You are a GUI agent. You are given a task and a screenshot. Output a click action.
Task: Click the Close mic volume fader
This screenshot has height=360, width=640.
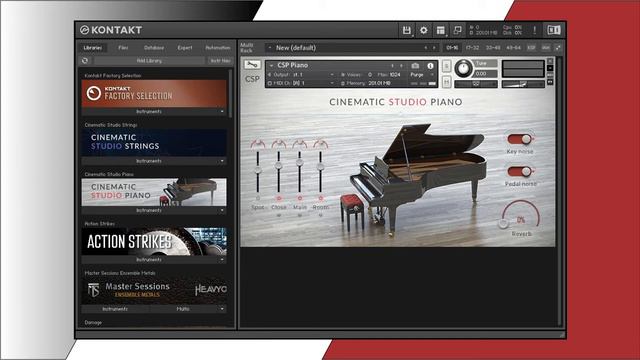(x=279, y=166)
